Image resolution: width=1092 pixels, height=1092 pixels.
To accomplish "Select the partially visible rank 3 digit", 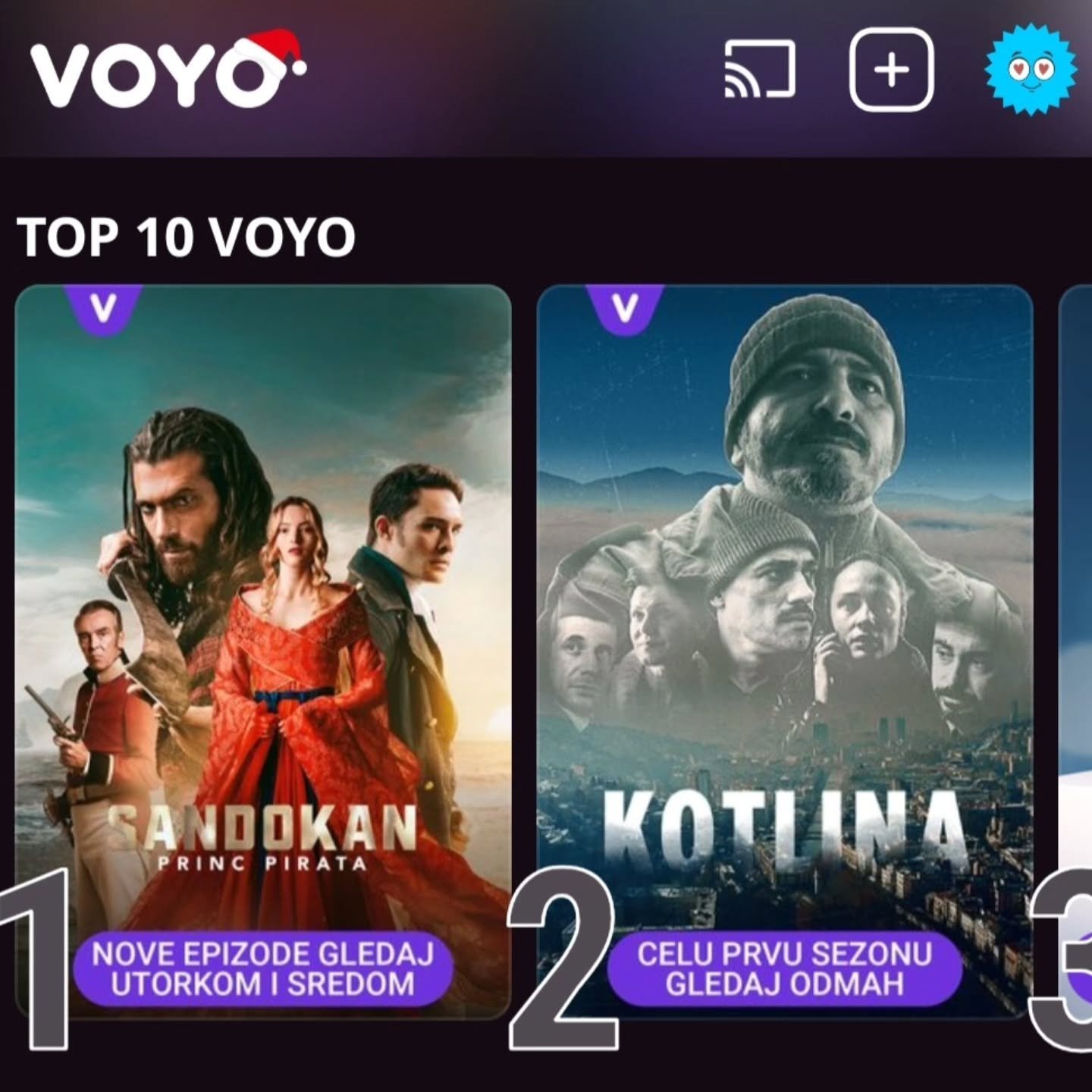I will (x=1060, y=959).
